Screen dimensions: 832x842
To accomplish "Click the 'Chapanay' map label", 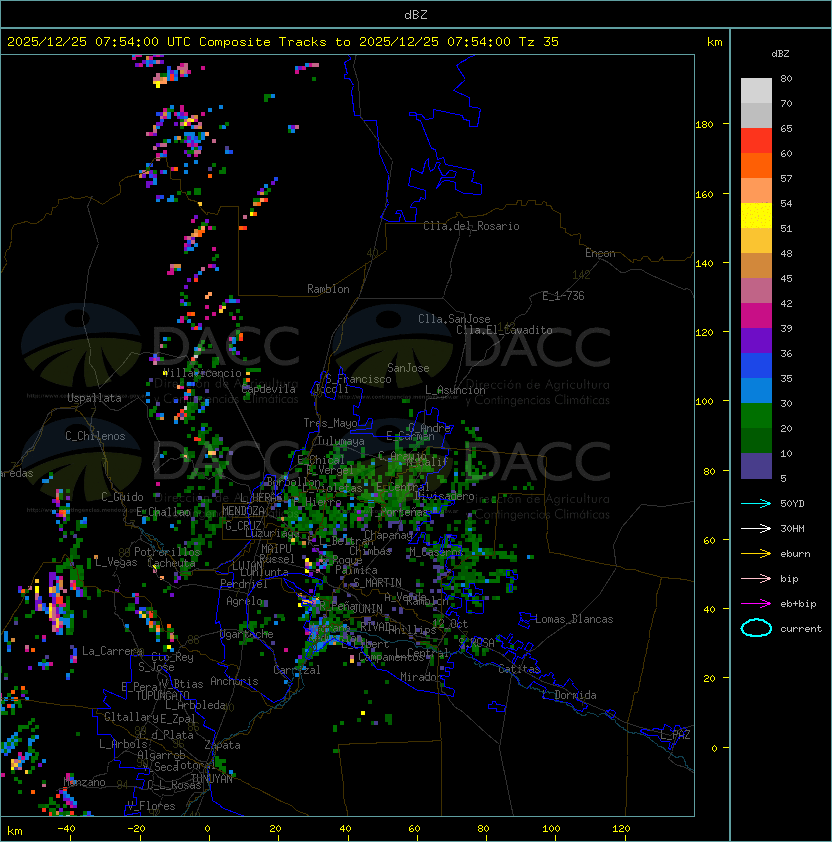I will 388,535.
